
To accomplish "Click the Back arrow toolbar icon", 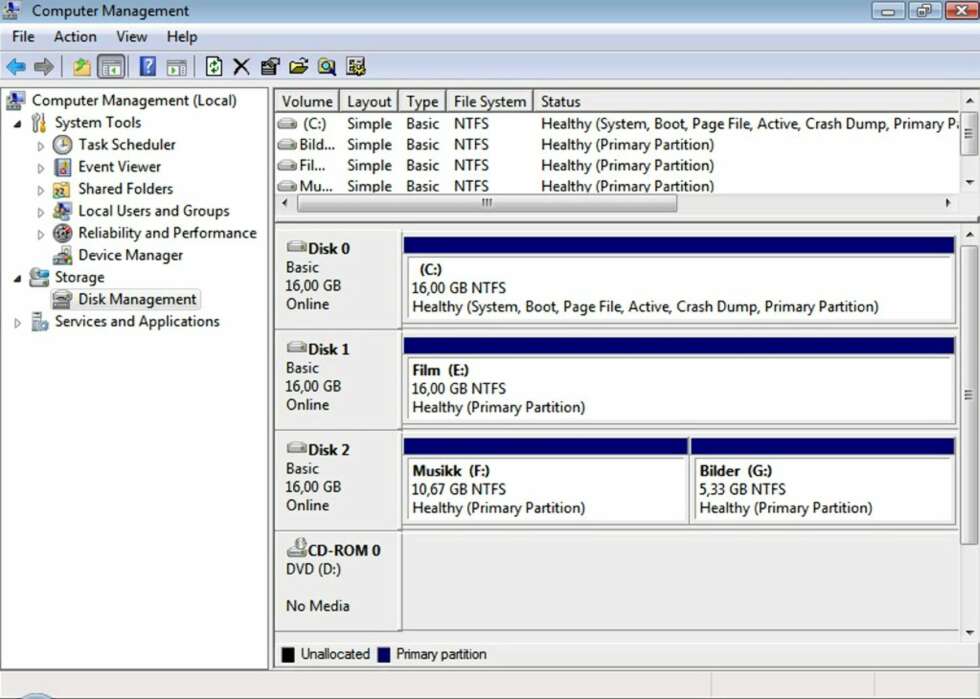I will [x=16, y=66].
